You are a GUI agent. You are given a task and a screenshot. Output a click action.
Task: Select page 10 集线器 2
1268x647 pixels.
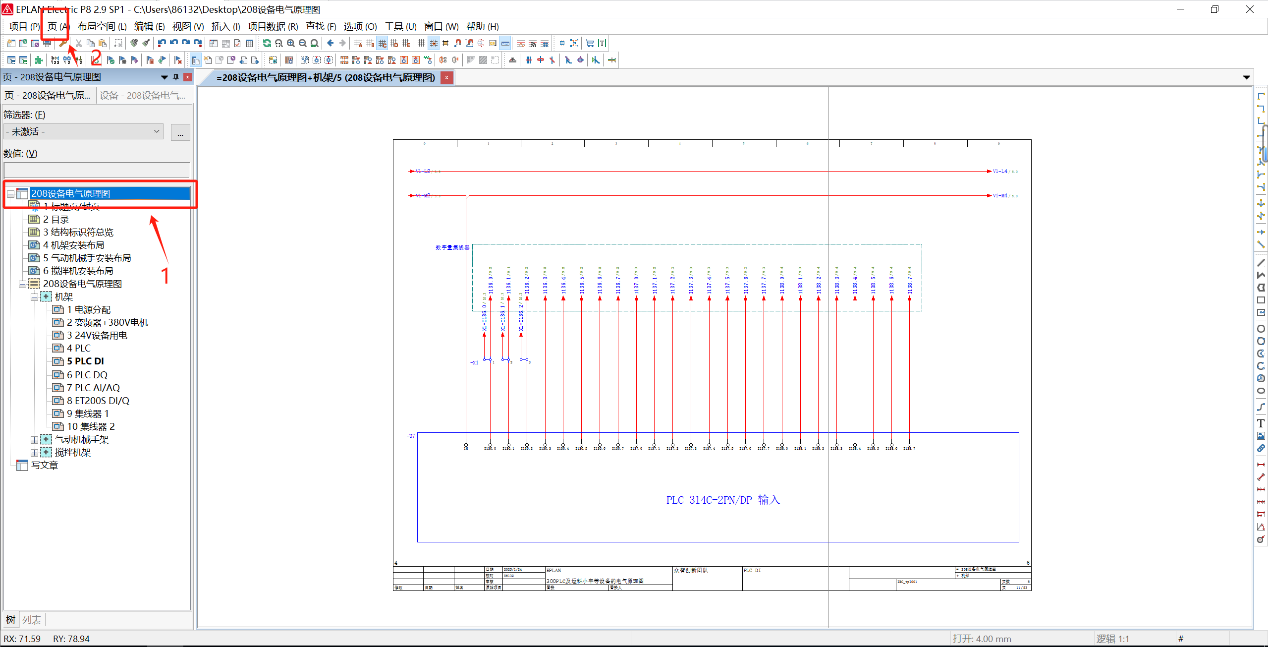(91, 427)
